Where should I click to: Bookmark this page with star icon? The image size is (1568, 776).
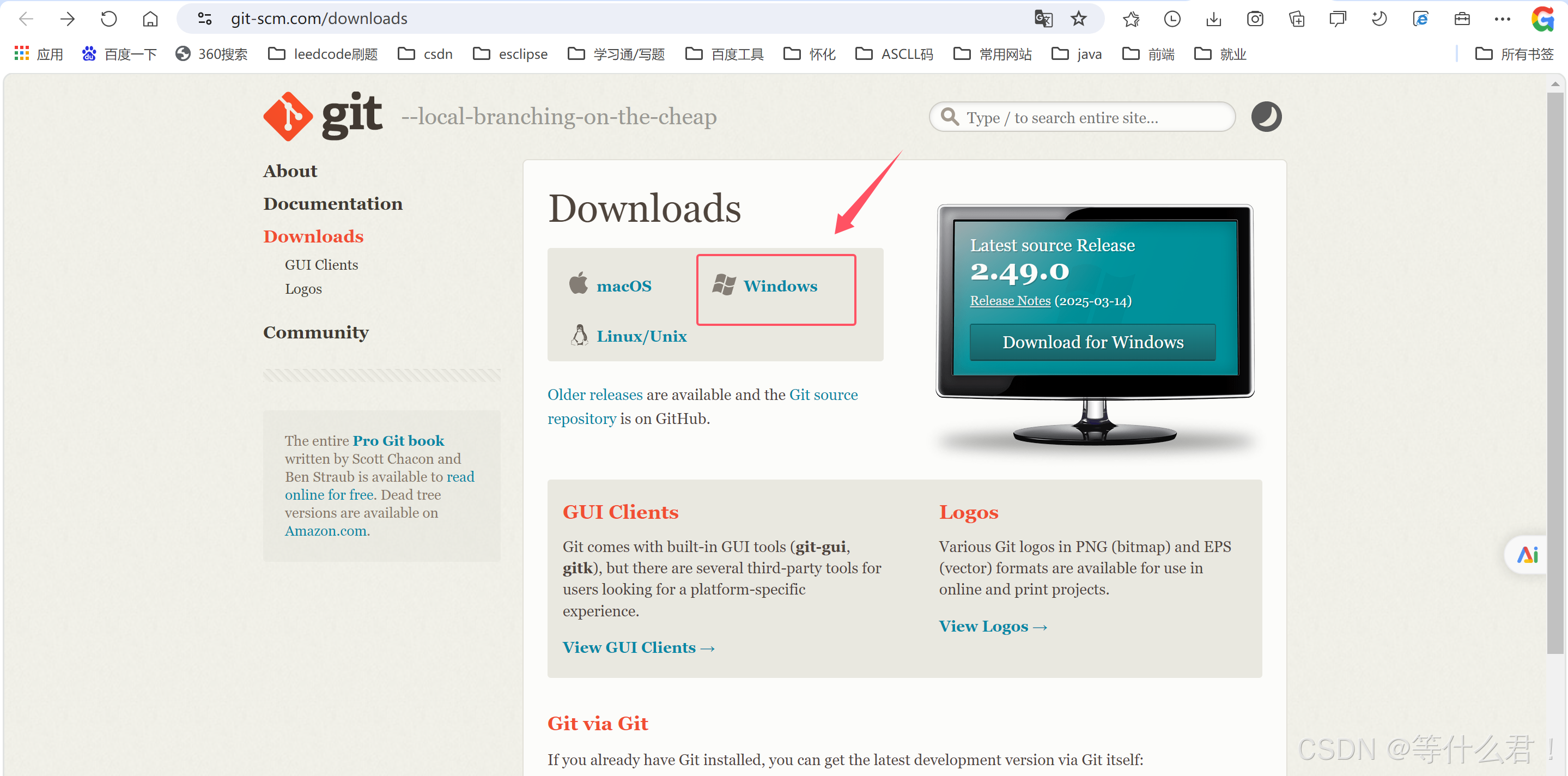(1078, 19)
